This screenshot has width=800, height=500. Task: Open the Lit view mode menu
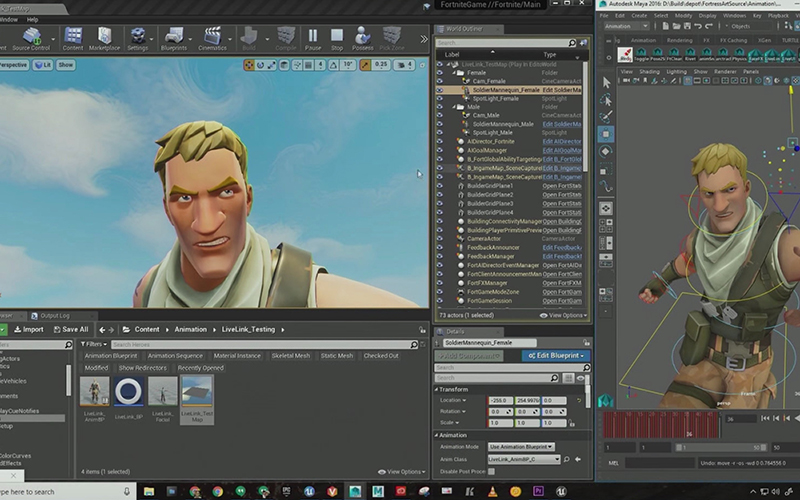click(43, 65)
